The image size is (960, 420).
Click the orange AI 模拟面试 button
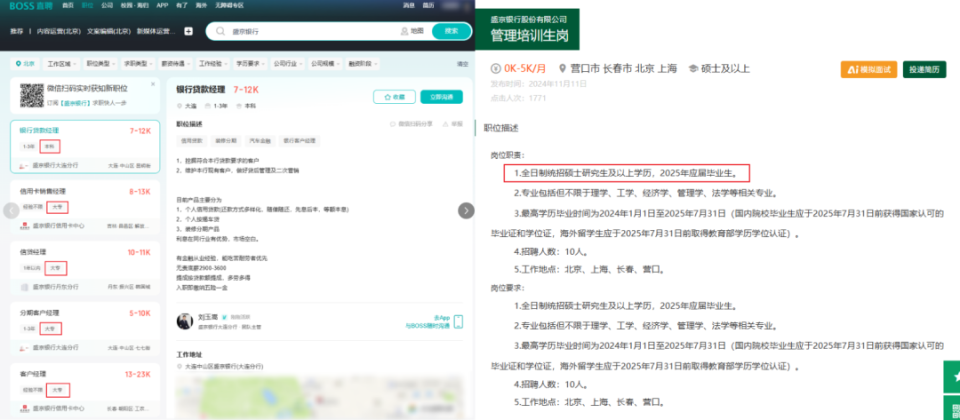pos(869,70)
